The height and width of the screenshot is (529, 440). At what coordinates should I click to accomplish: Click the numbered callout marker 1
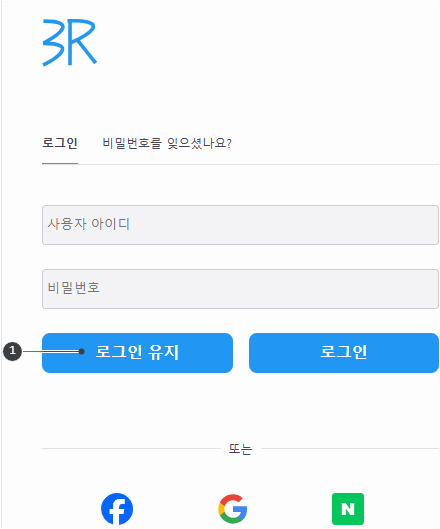(x=12, y=351)
